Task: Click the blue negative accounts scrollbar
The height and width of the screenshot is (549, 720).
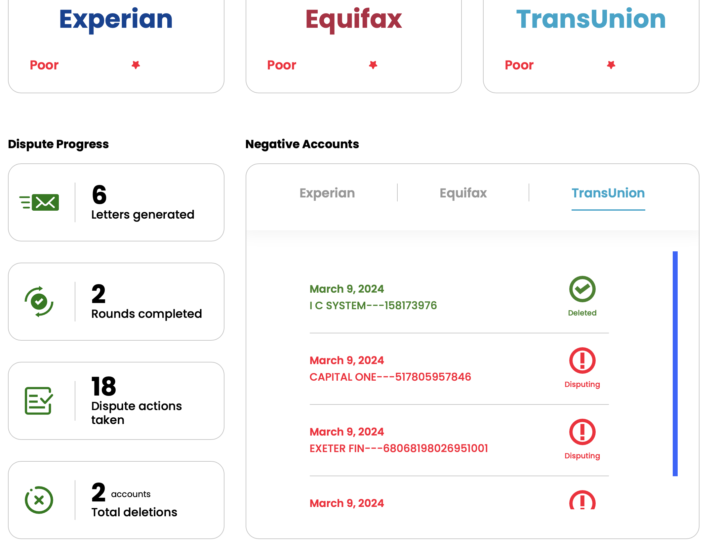Action: click(x=675, y=363)
